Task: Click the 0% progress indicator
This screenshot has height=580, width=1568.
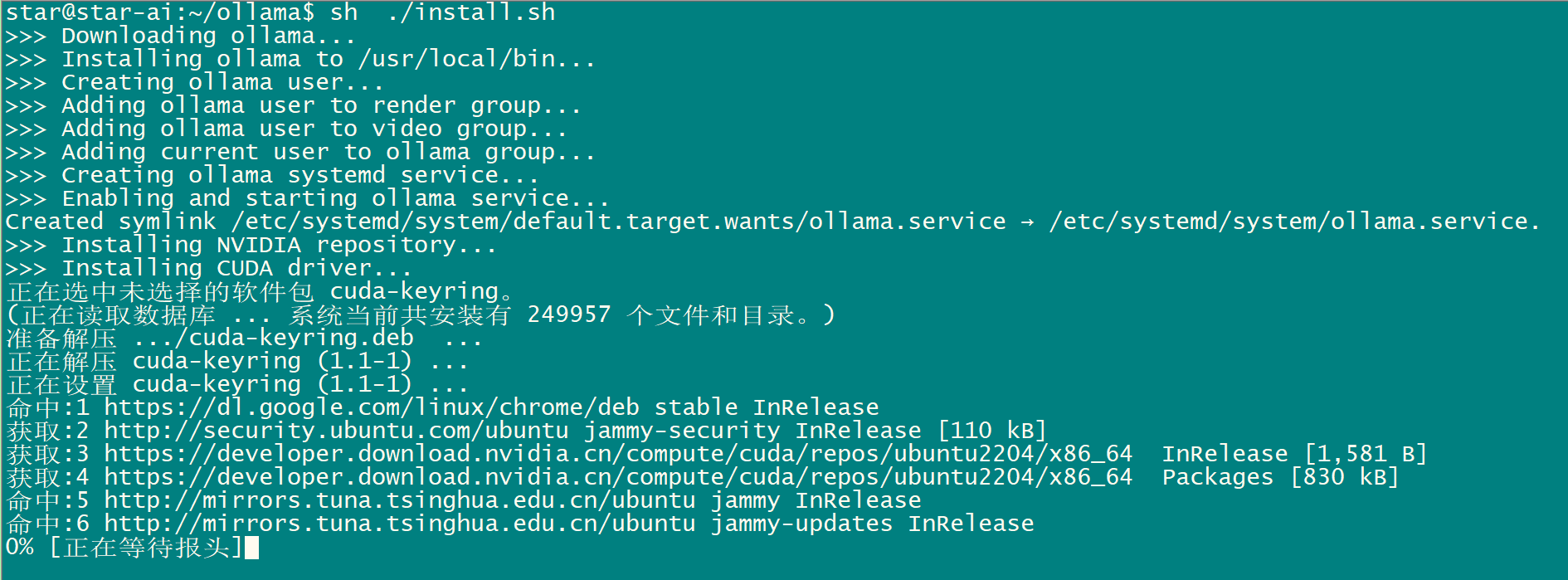Action: click(20, 548)
